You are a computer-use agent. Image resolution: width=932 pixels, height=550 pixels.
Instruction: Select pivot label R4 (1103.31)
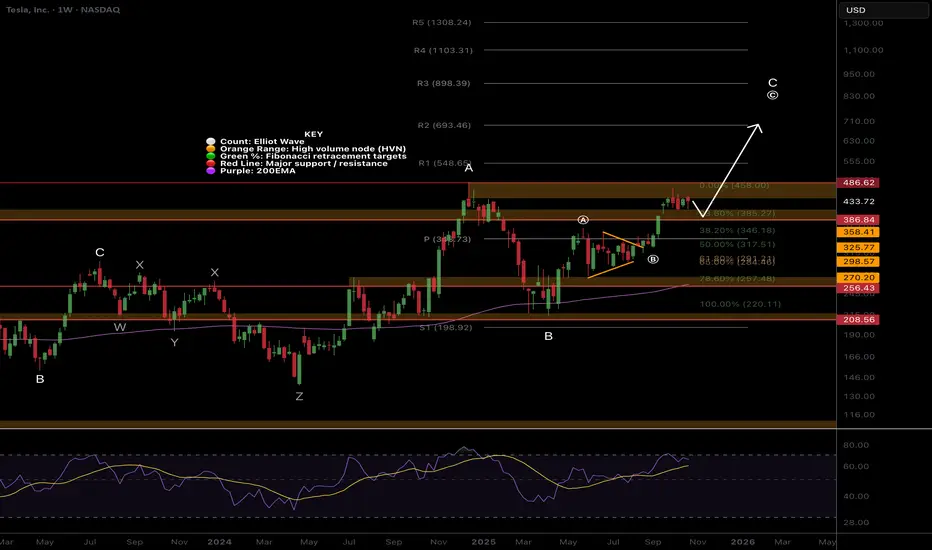[443, 51]
